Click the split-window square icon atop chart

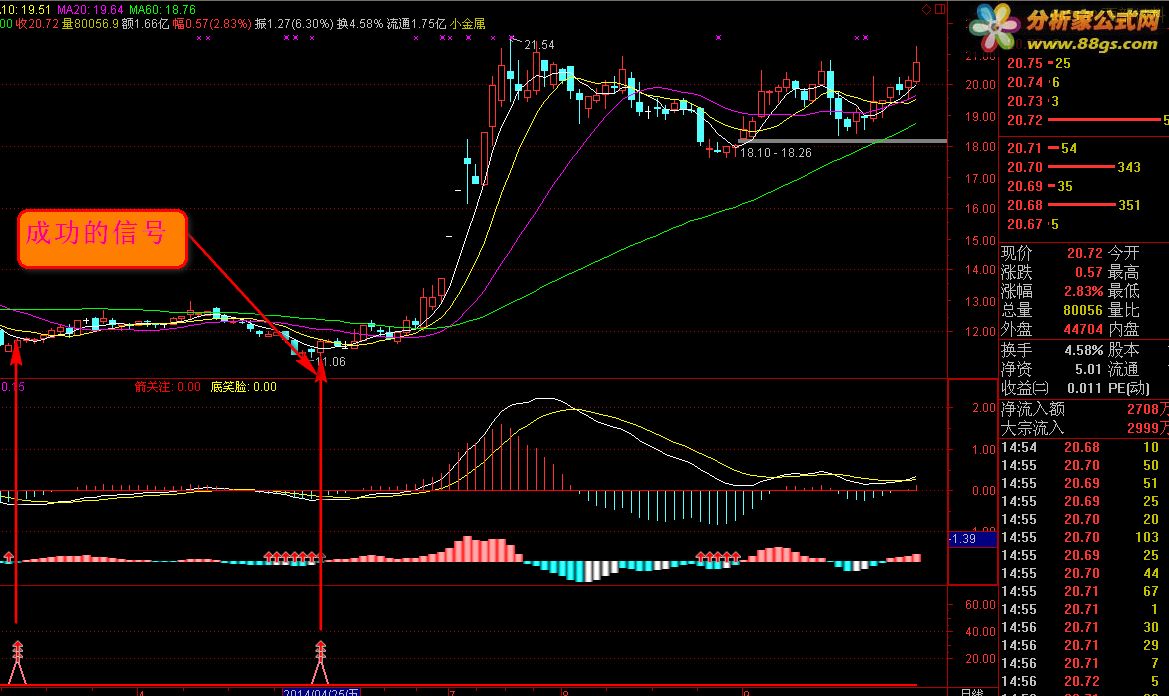[x=940, y=9]
